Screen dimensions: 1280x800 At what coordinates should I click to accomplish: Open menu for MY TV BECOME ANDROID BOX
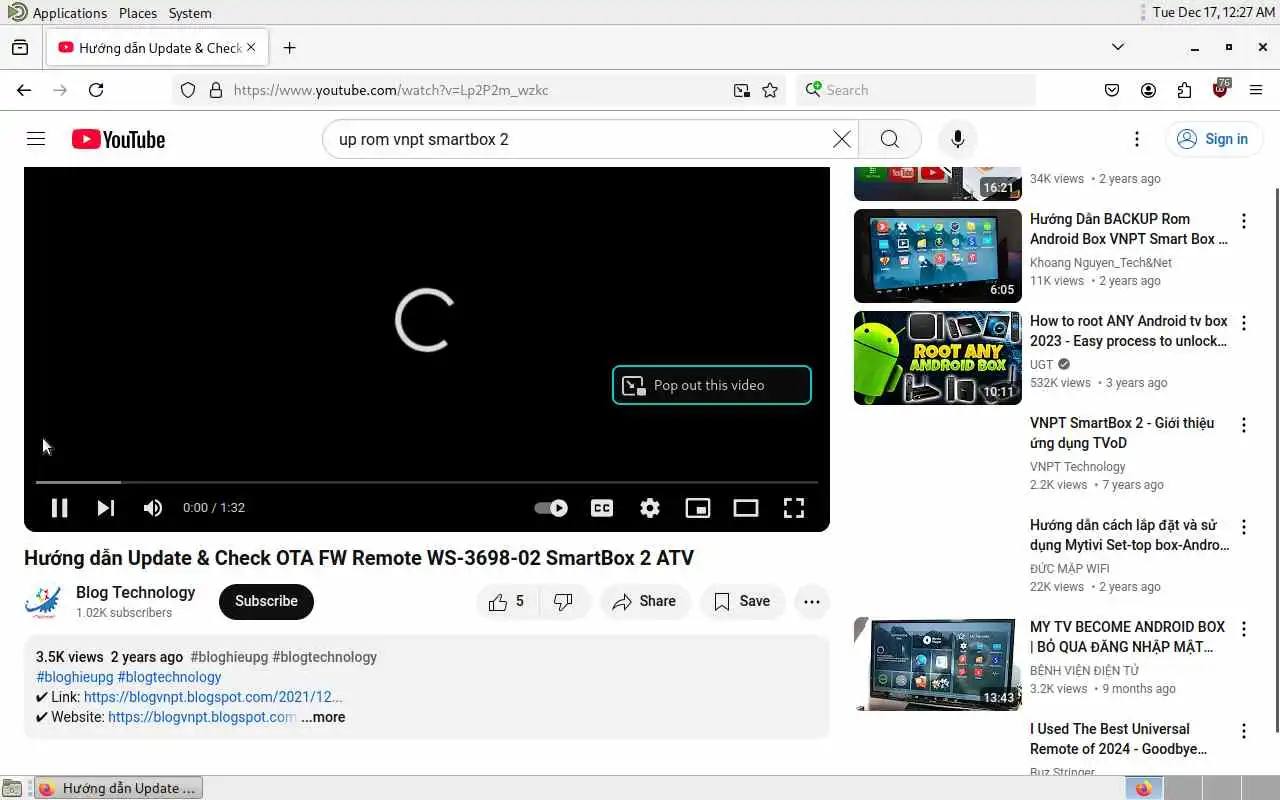click(x=1244, y=629)
